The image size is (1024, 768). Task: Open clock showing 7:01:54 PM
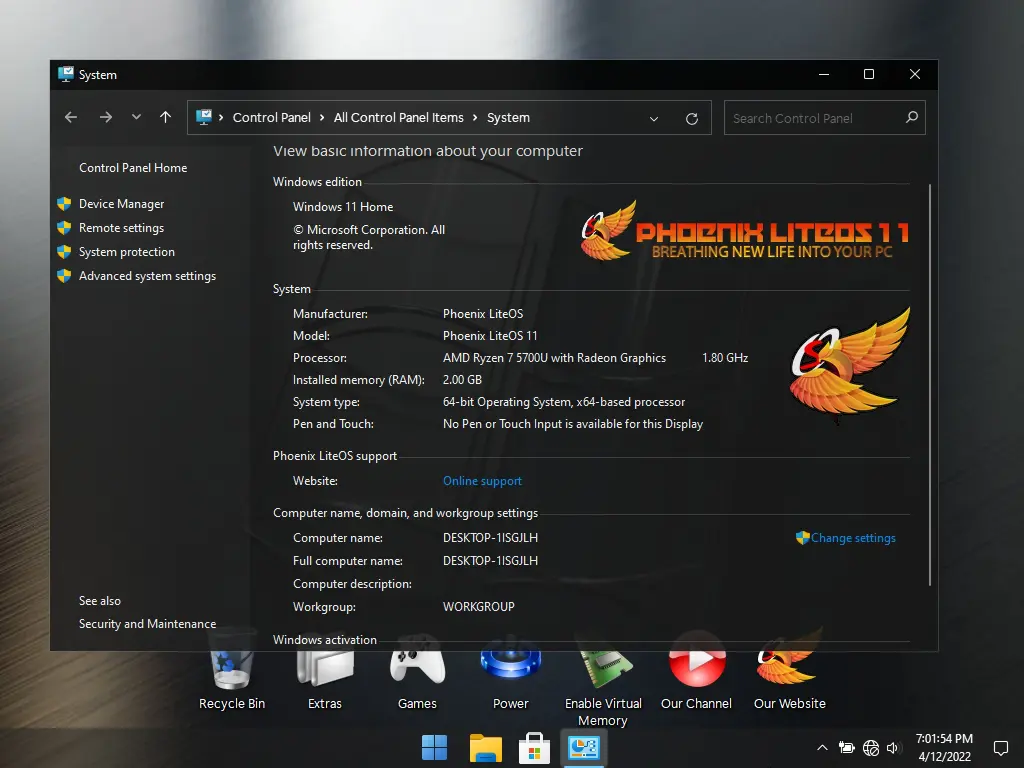tap(944, 748)
